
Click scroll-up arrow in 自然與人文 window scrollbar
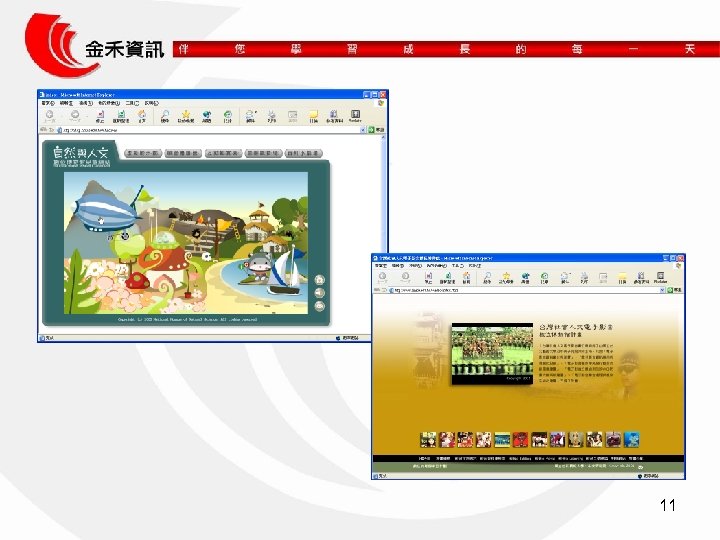tap(382, 137)
